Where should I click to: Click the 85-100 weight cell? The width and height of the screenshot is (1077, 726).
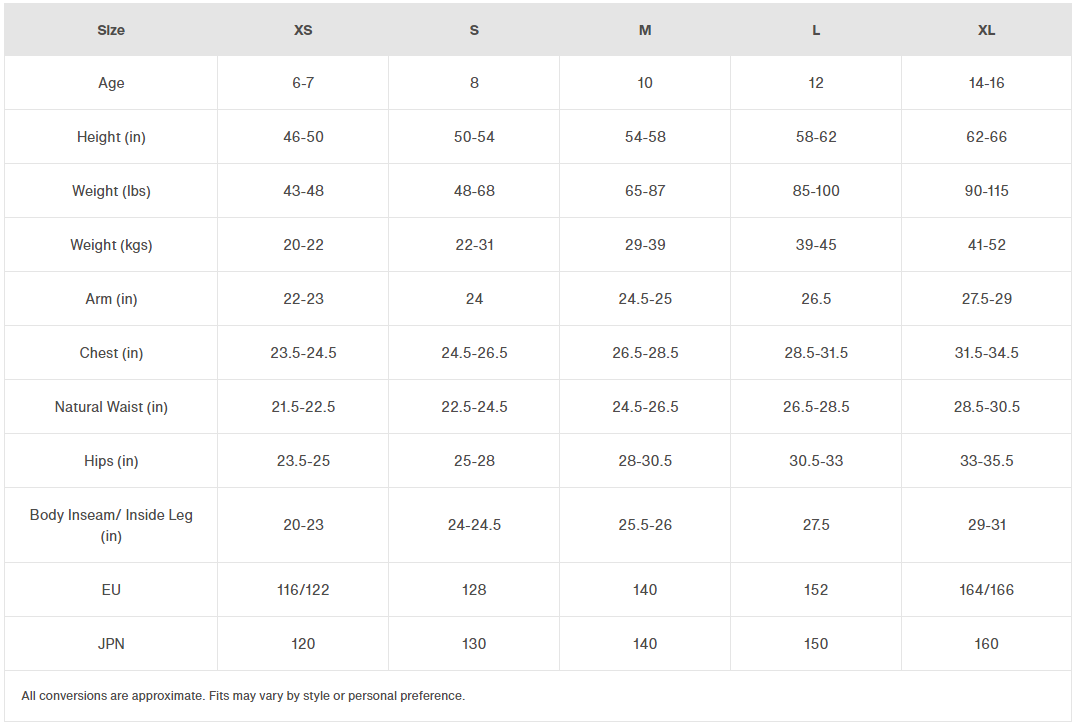[x=816, y=191]
